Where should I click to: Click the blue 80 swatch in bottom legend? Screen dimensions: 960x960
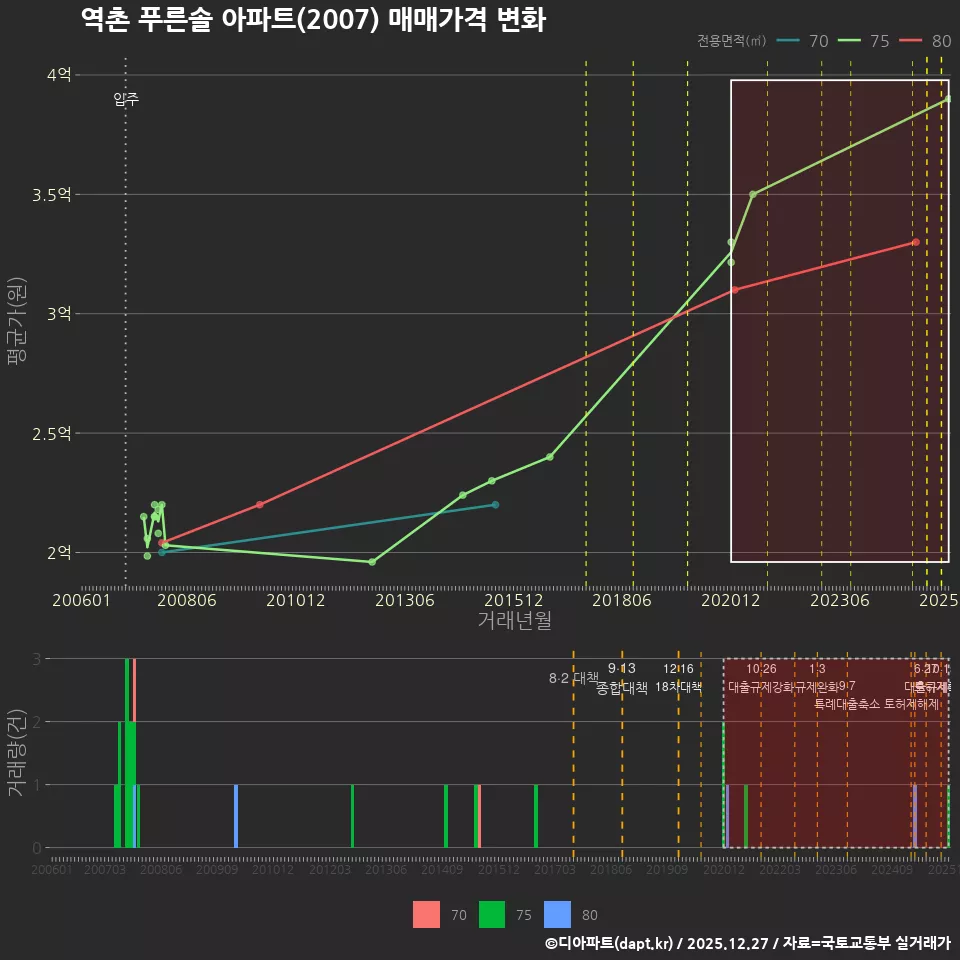pyautogui.click(x=557, y=914)
